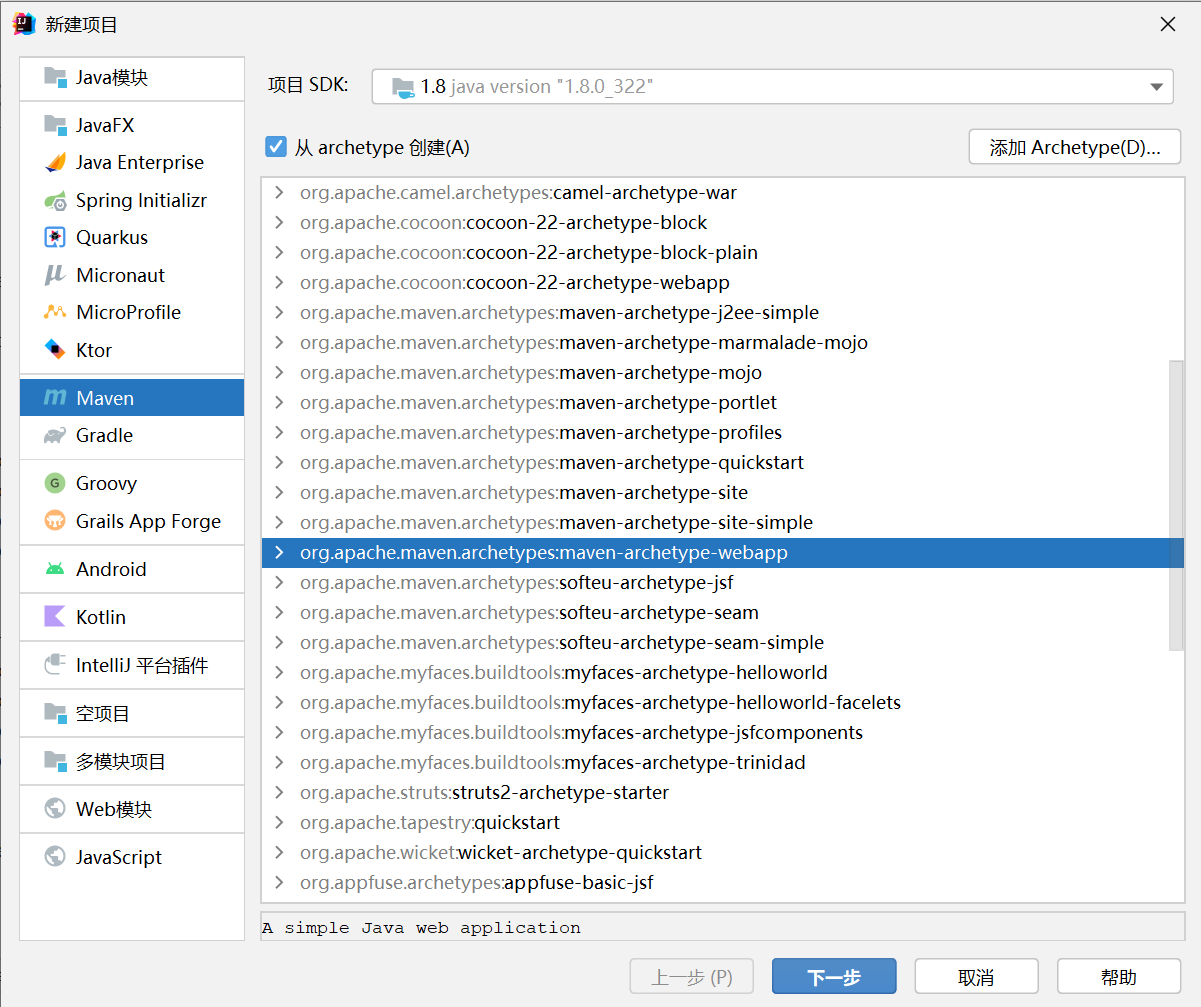Uncheck 从 archetype 创建 checkbox
This screenshot has width=1201, height=1007.
(x=276, y=147)
